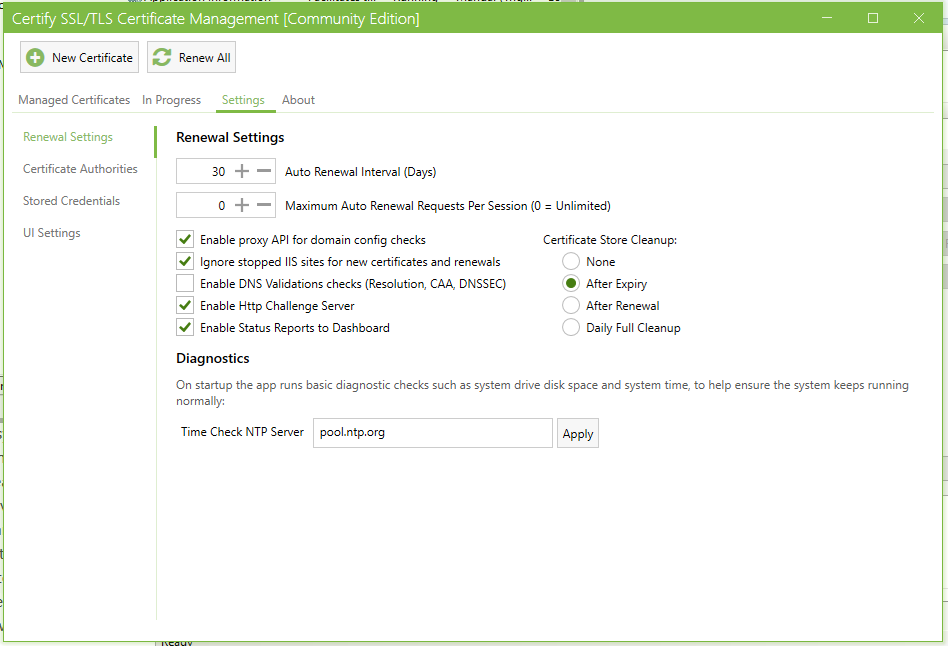Viewport: 948px width, 646px height.
Task: Enable DNS Validations checks checkbox
Action: pyautogui.click(x=185, y=283)
